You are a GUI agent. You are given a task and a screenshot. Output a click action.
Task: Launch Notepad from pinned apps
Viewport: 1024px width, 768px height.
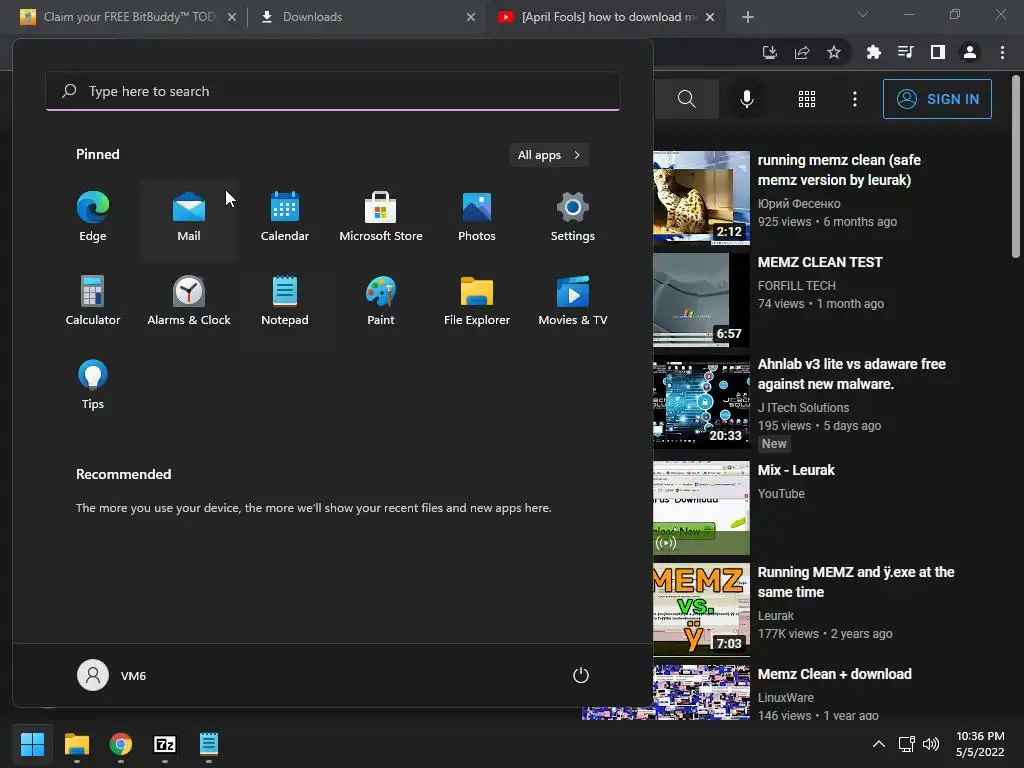[285, 302]
